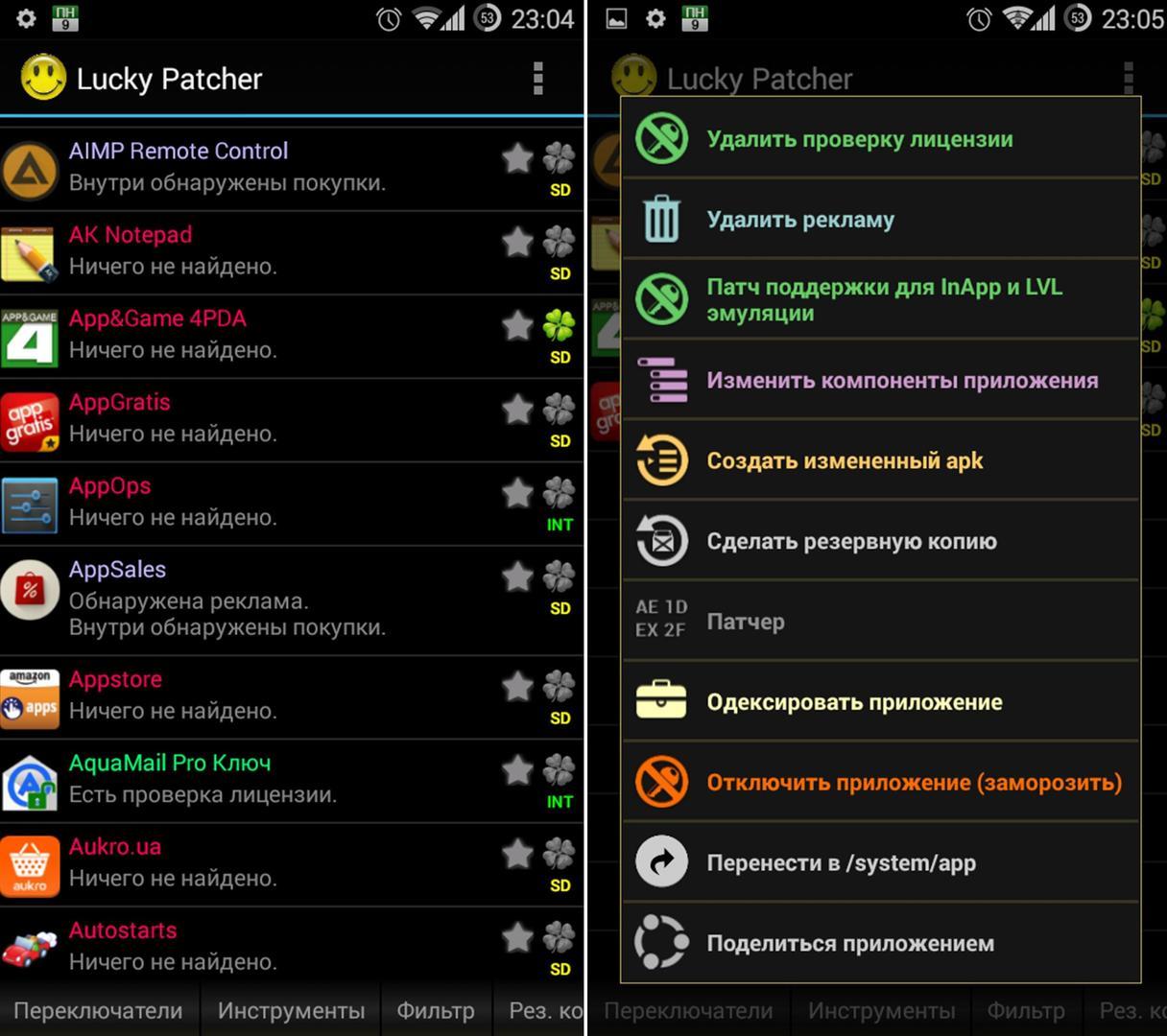Toggle the star next to AppSales
This screenshot has height=1036, width=1167.
(x=517, y=577)
